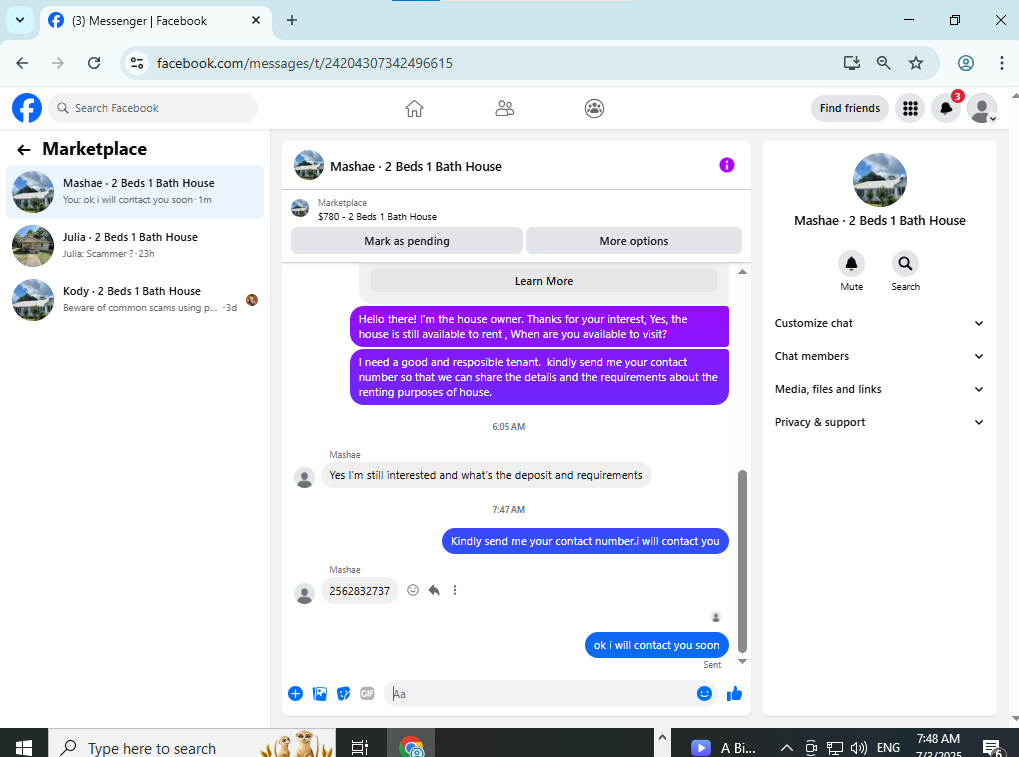Open Mashae 2 Beds 1 Bath House conversation
Screen dimensions: 1019x757
pyautogui.click(x=135, y=192)
